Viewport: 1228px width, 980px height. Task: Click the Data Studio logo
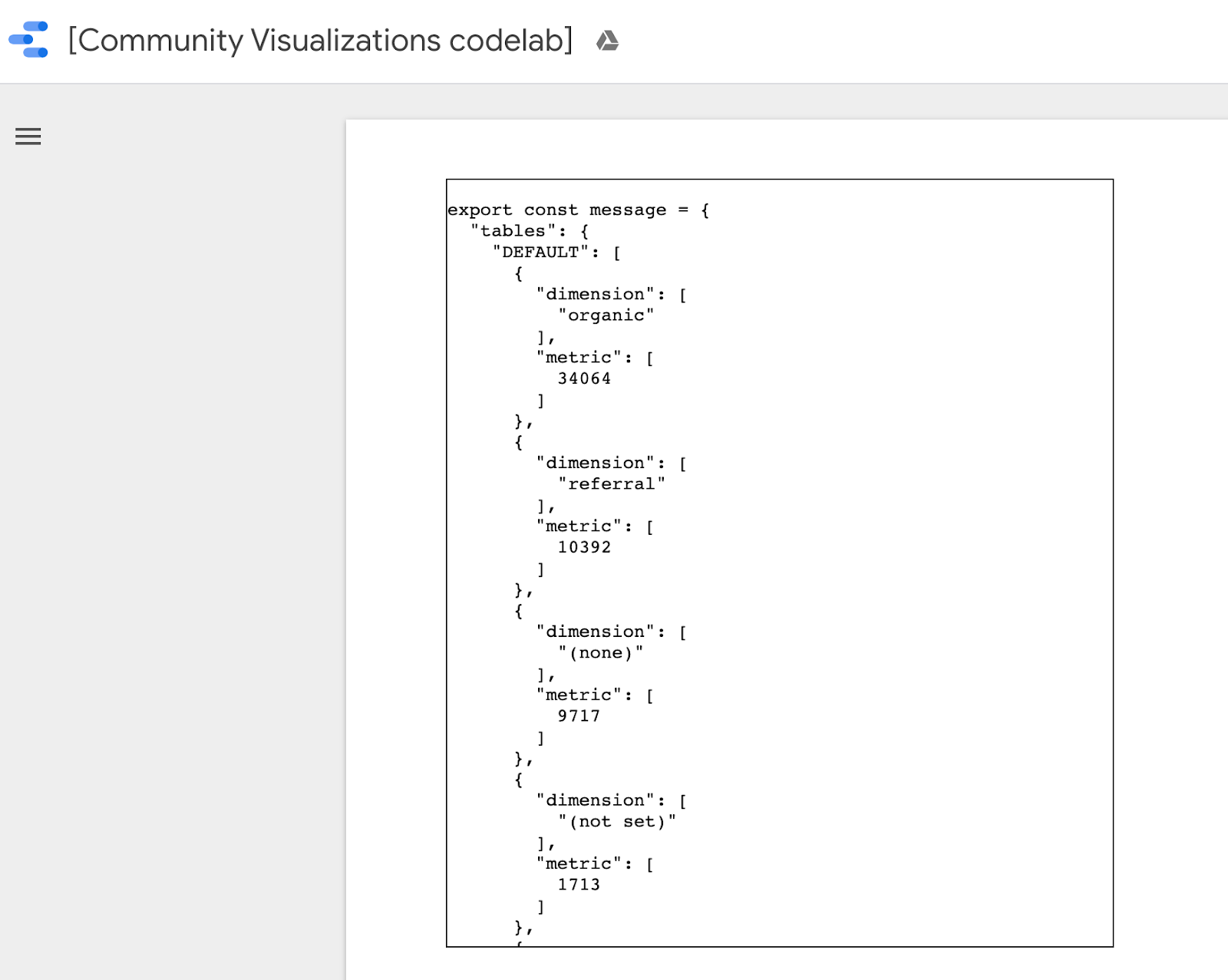28,40
